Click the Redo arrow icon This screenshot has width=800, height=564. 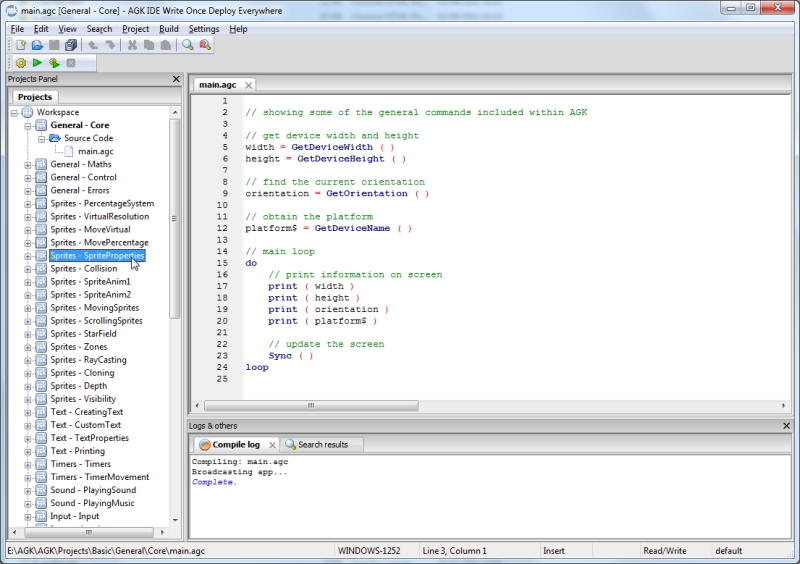(110, 45)
